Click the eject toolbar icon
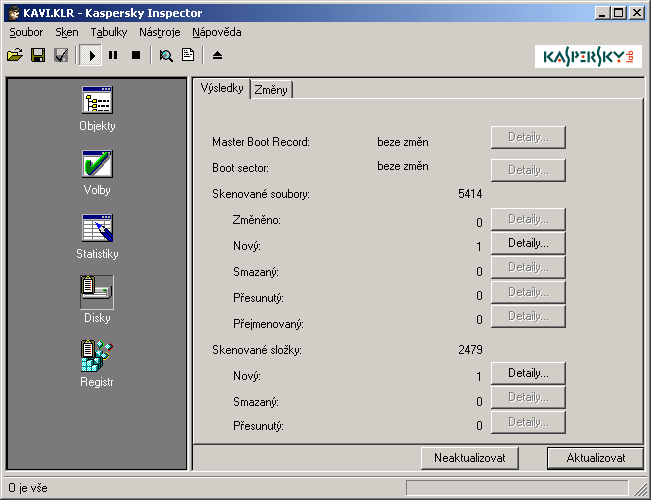The width and height of the screenshot is (651, 500). 218,55
